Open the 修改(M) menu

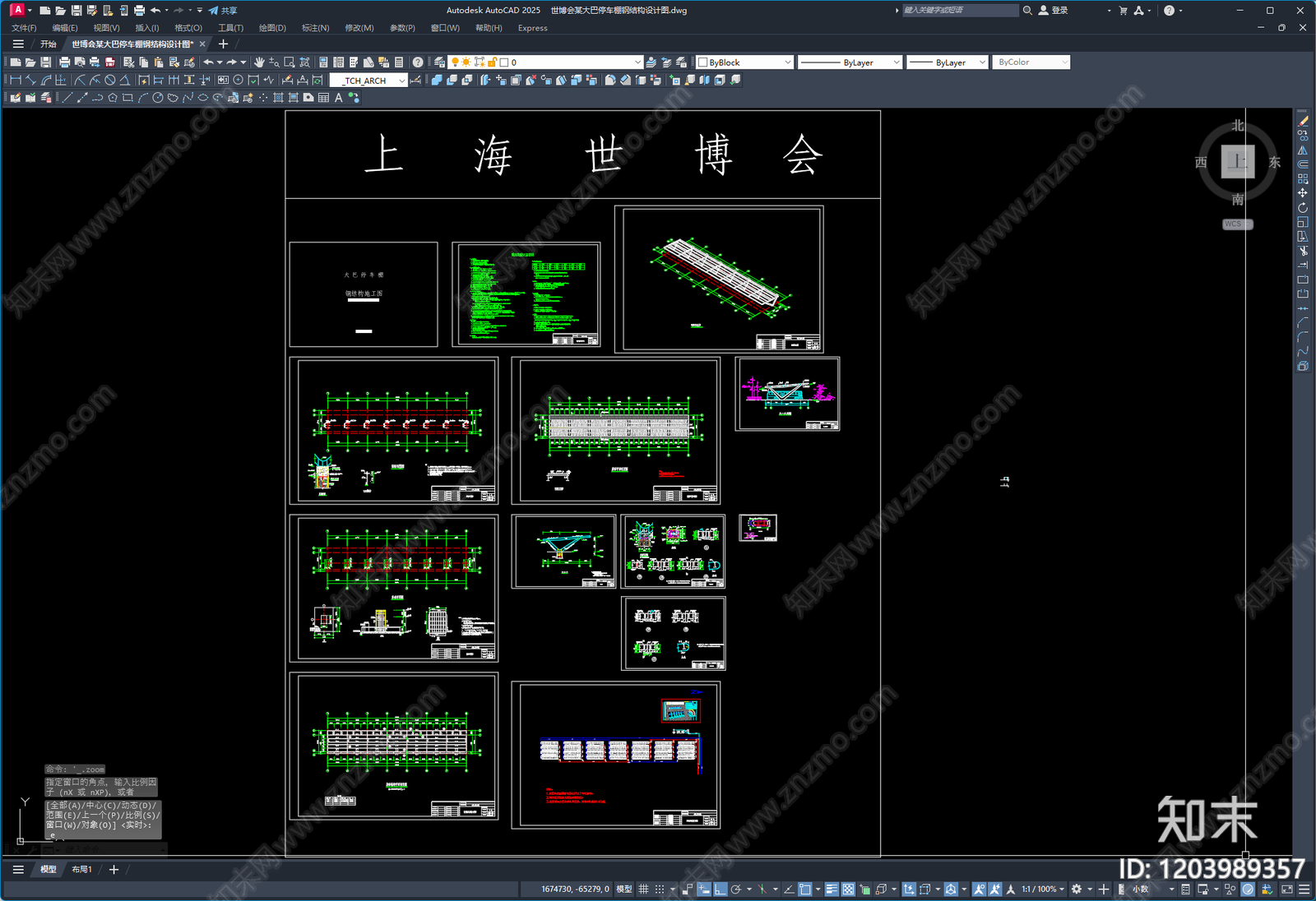359,28
